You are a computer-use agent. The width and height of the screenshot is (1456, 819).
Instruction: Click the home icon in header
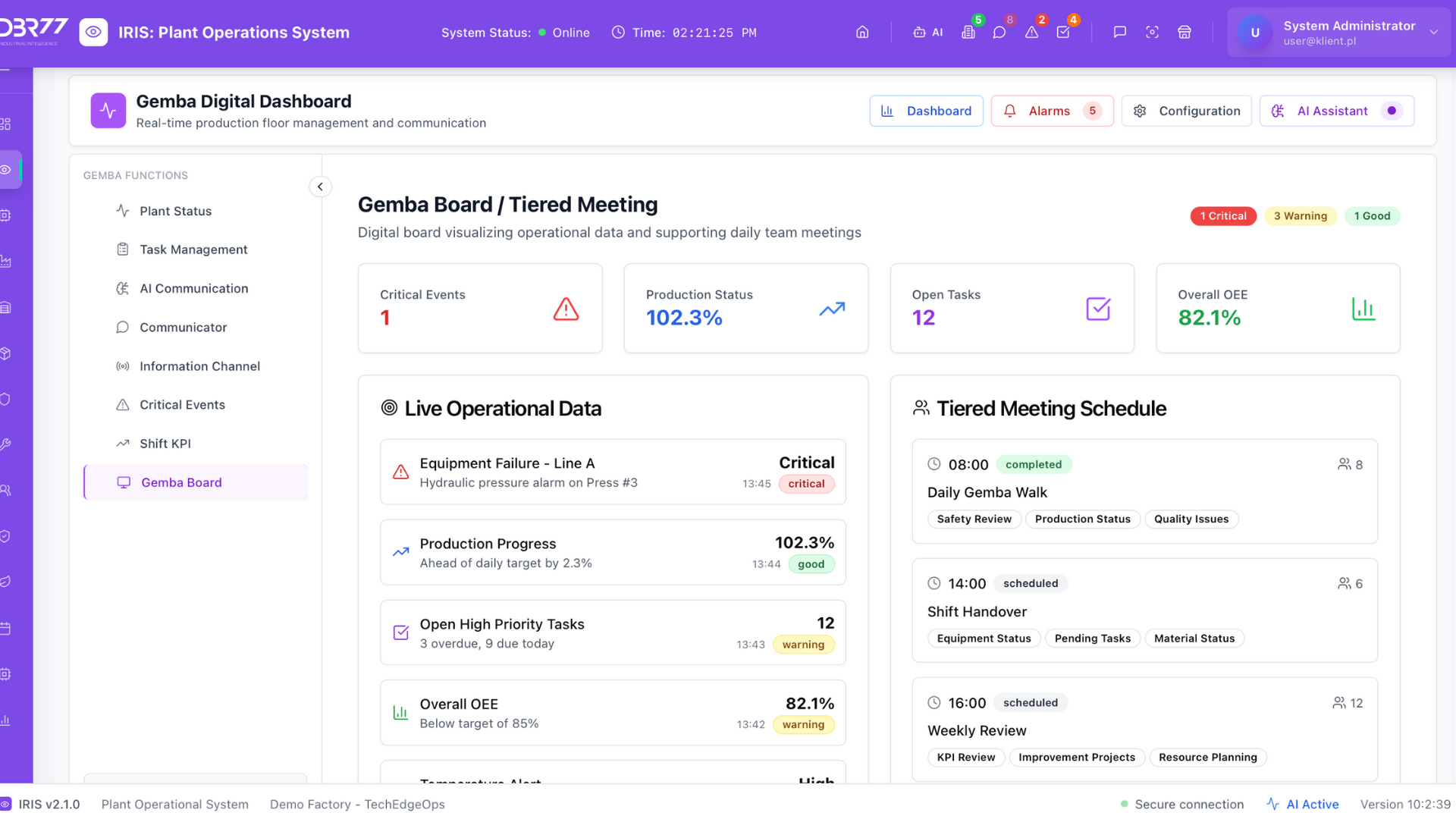862,33
